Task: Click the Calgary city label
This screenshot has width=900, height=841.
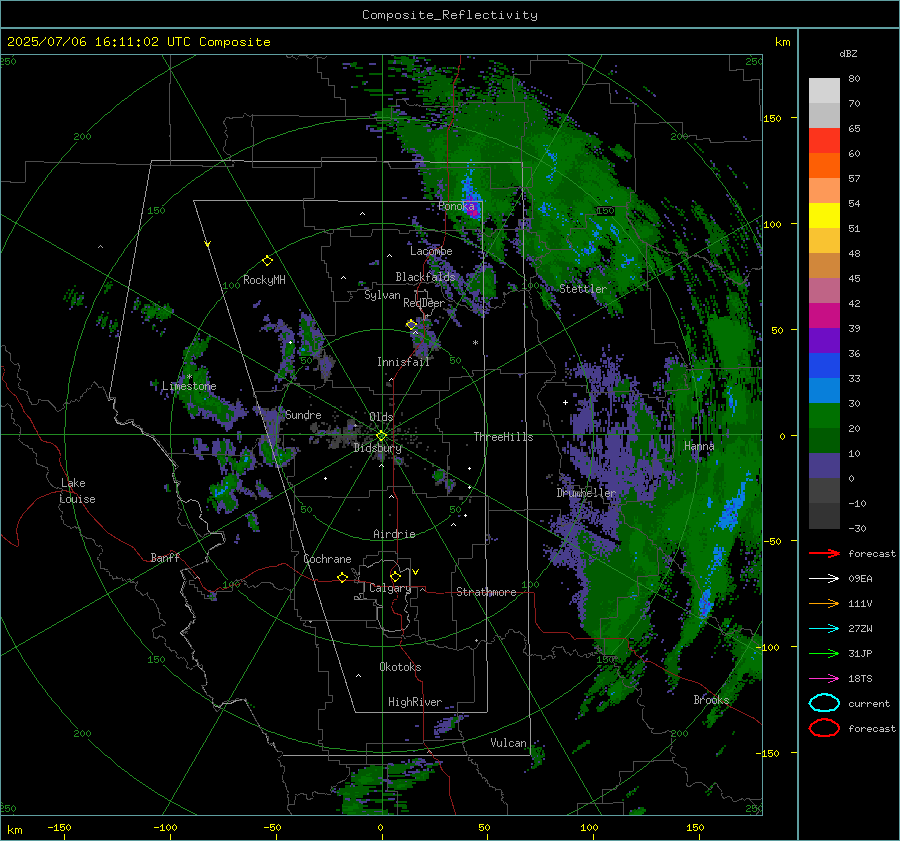Action: [x=390, y=588]
